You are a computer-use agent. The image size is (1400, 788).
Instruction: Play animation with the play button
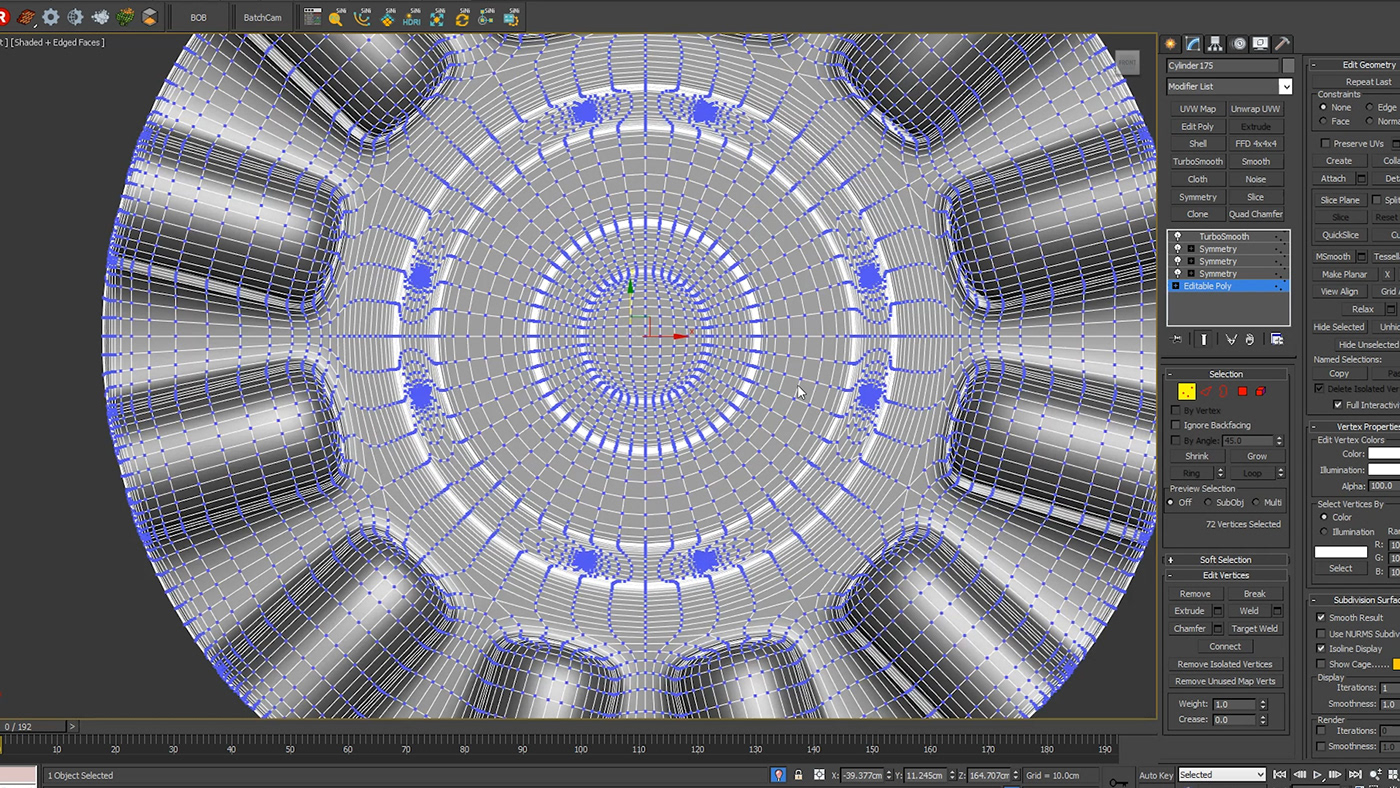(x=1317, y=775)
